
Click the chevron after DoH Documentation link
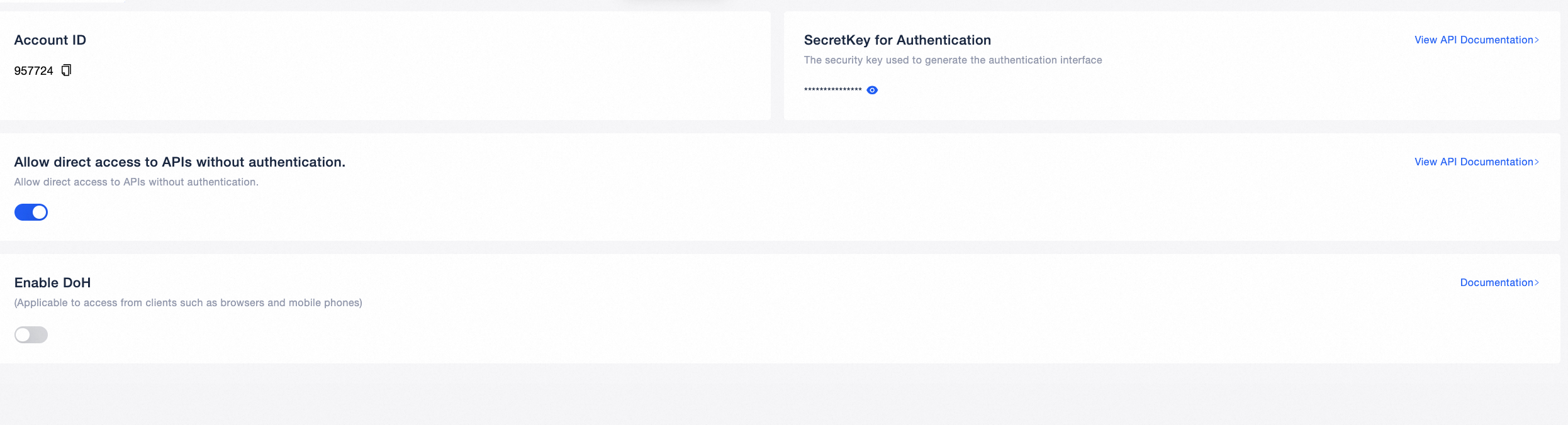[x=1537, y=283]
